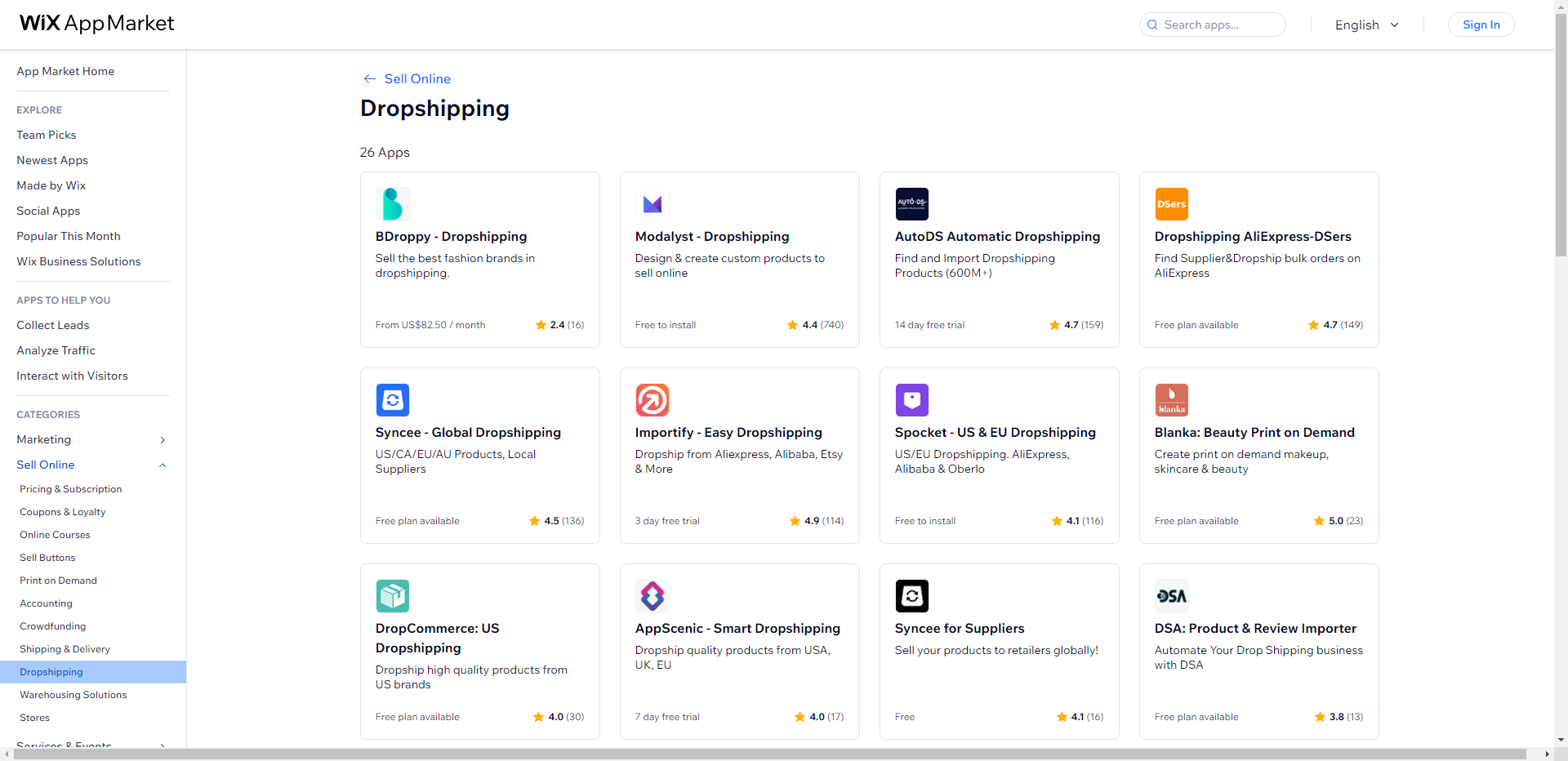Expand the Marketing category chevron
Image resolution: width=1568 pixels, height=761 pixels.
[163, 440]
